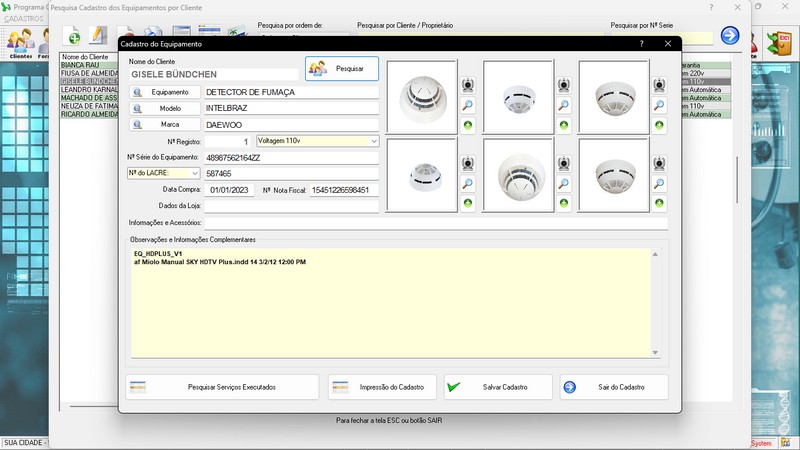This screenshot has height=450, width=800.
Task: Click webcam icon beside bottom-left detector photo
Action: [467, 164]
